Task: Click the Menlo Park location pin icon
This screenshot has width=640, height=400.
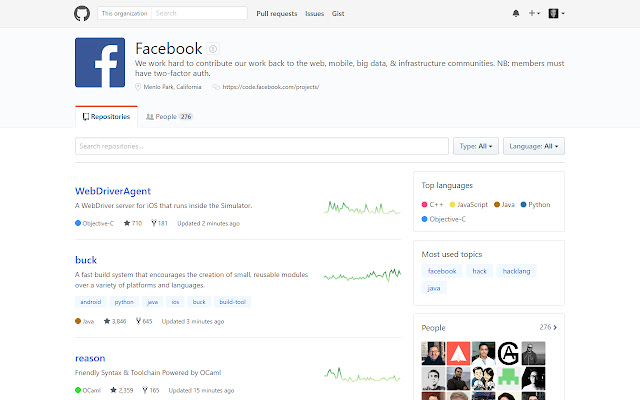Action: pos(138,87)
